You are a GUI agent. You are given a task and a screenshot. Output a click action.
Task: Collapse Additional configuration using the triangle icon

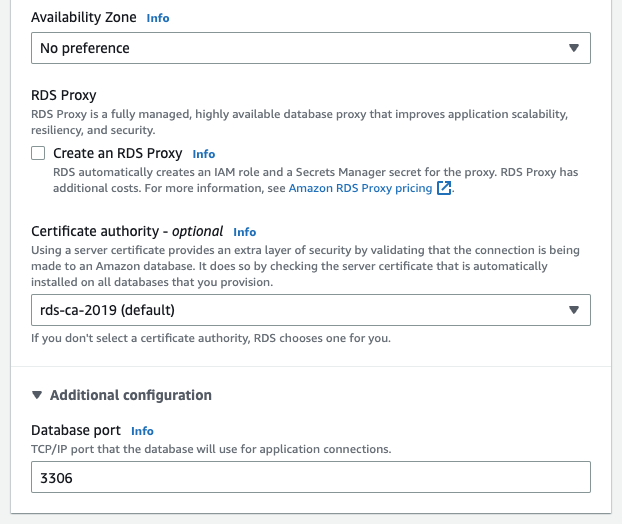coord(37,395)
